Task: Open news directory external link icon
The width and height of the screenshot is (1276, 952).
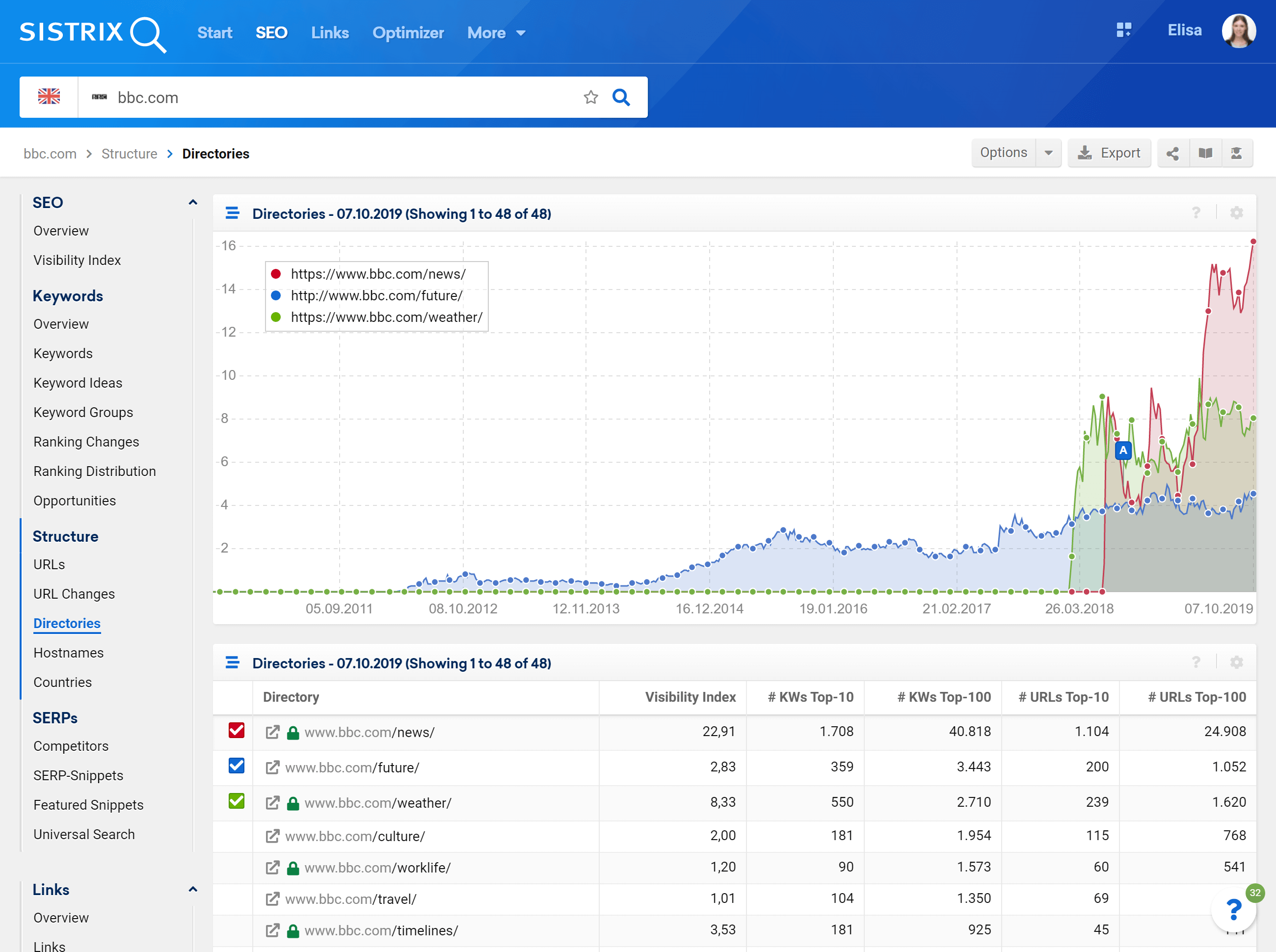Action: coord(272,732)
